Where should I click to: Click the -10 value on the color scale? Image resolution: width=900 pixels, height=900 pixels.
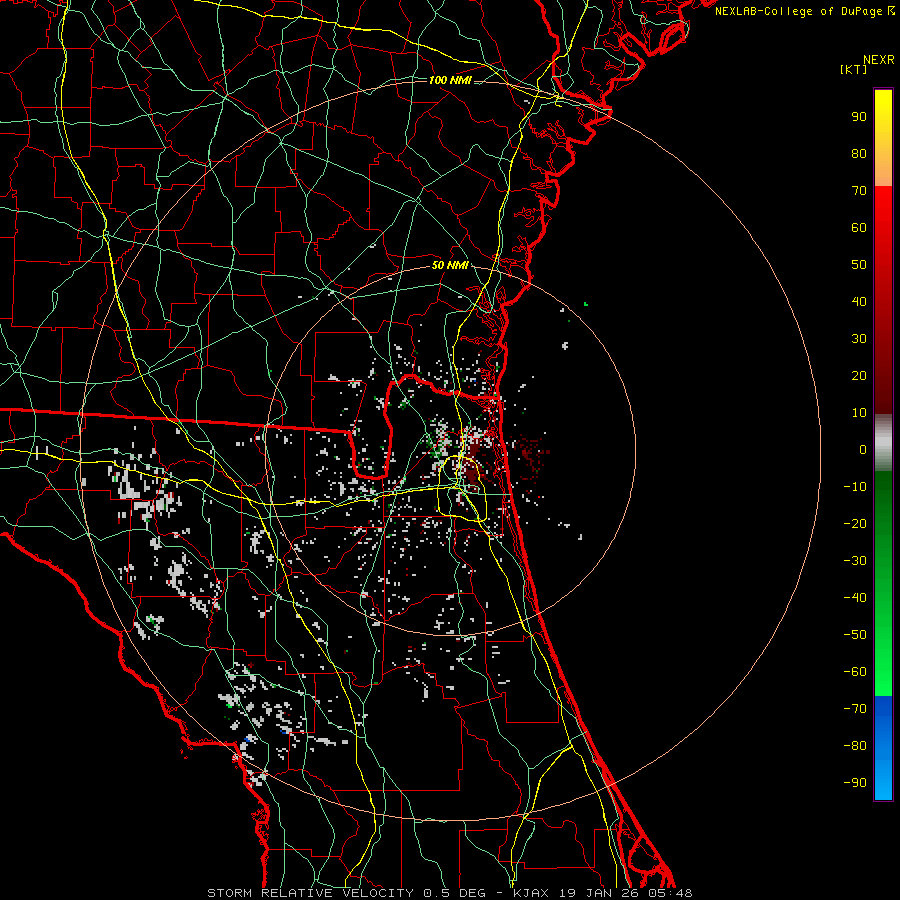point(855,487)
